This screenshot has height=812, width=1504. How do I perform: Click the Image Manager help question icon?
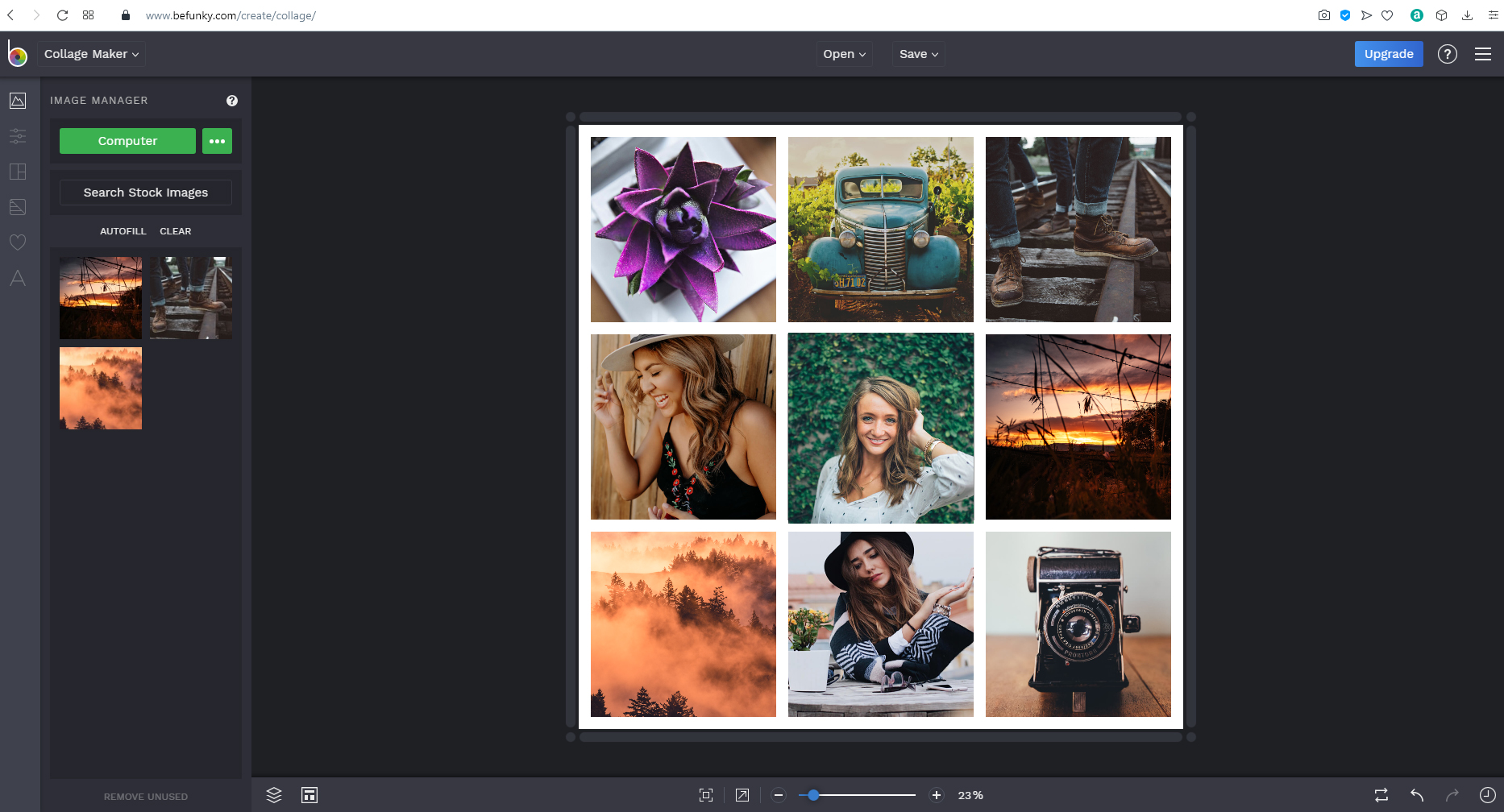[x=232, y=101]
